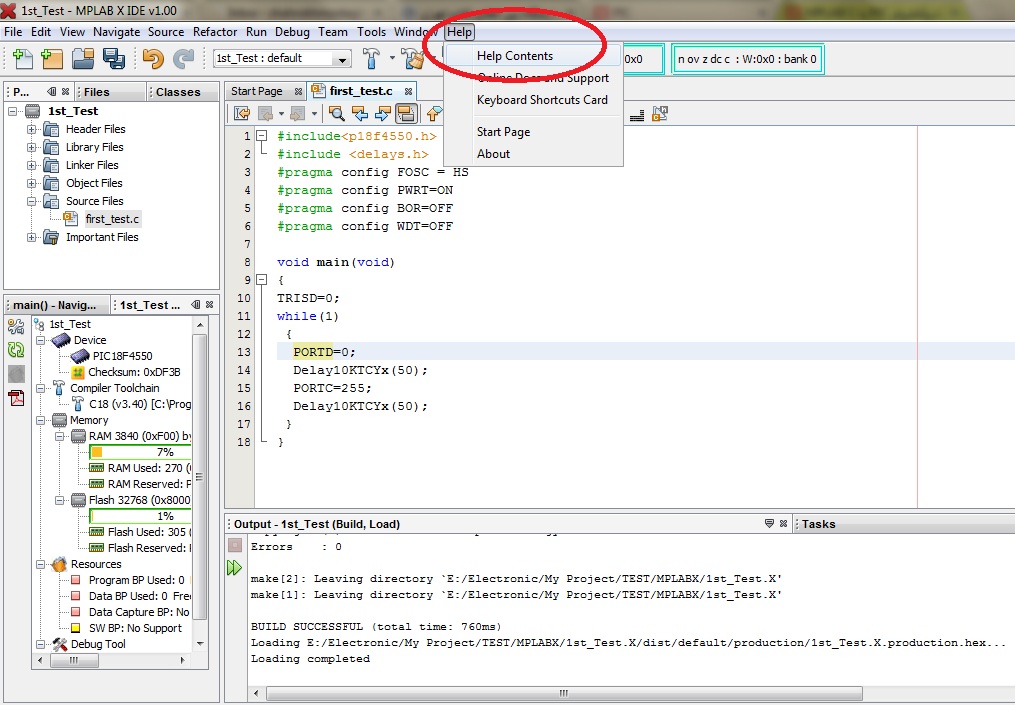Image resolution: width=1015 pixels, height=705 pixels.
Task: Click the Save All toolbar icon
Action: click(x=114, y=59)
